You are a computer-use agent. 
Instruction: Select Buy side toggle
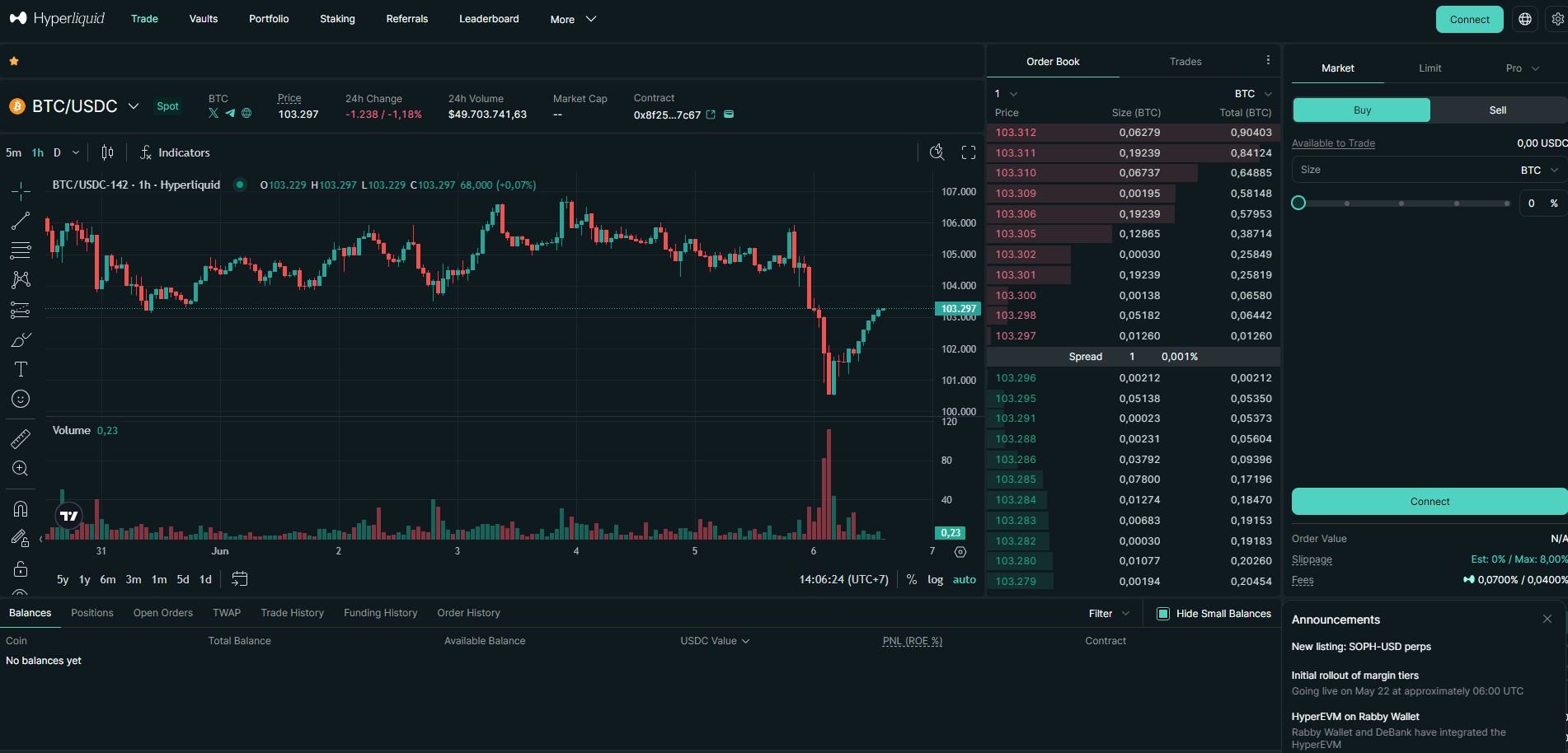click(x=1362, y=110)
